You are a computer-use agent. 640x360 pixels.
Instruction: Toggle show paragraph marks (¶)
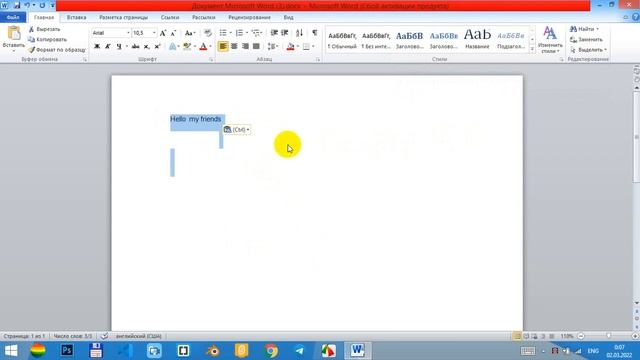[315, 33]
